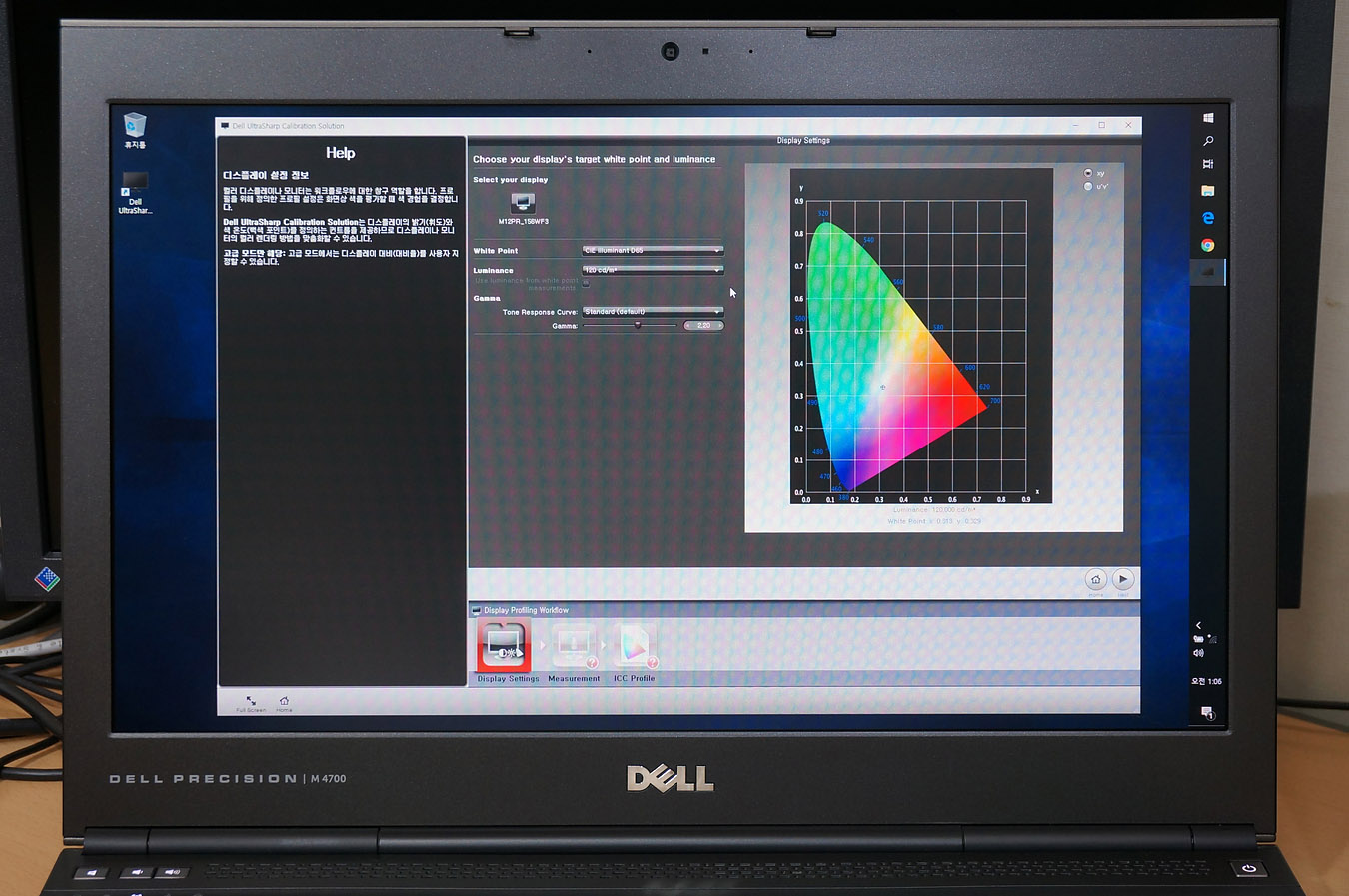Open the Display Settings workflow step

503,645
